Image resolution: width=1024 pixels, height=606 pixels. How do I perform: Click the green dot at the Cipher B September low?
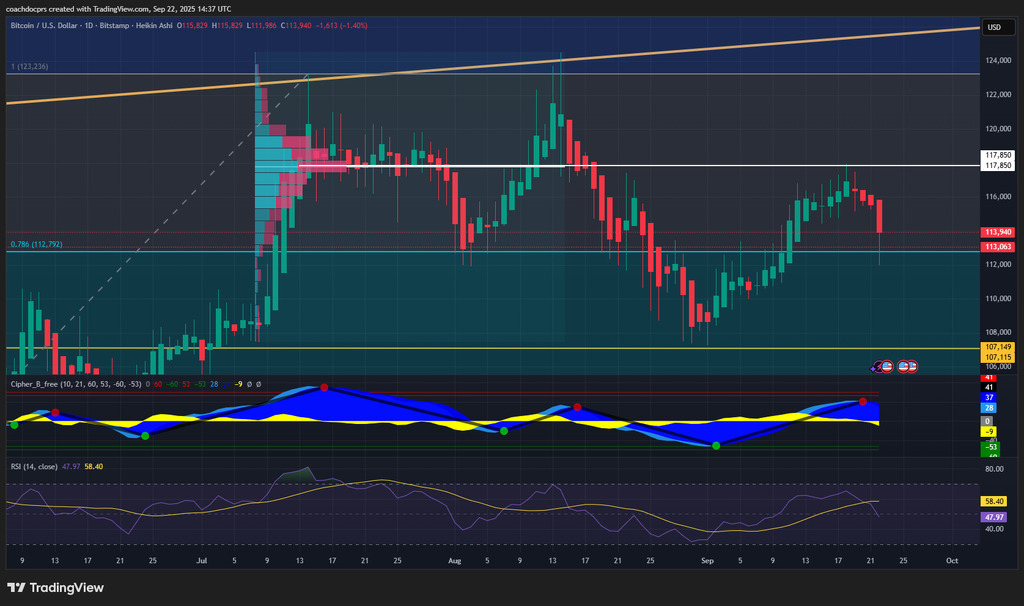[x=716, y=445]
